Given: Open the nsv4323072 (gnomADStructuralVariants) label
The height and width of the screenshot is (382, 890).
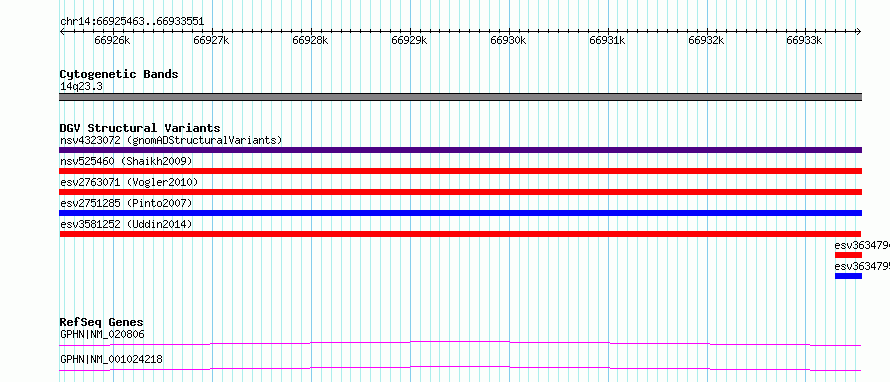Looking at the screenshot, I should [171, 140].
